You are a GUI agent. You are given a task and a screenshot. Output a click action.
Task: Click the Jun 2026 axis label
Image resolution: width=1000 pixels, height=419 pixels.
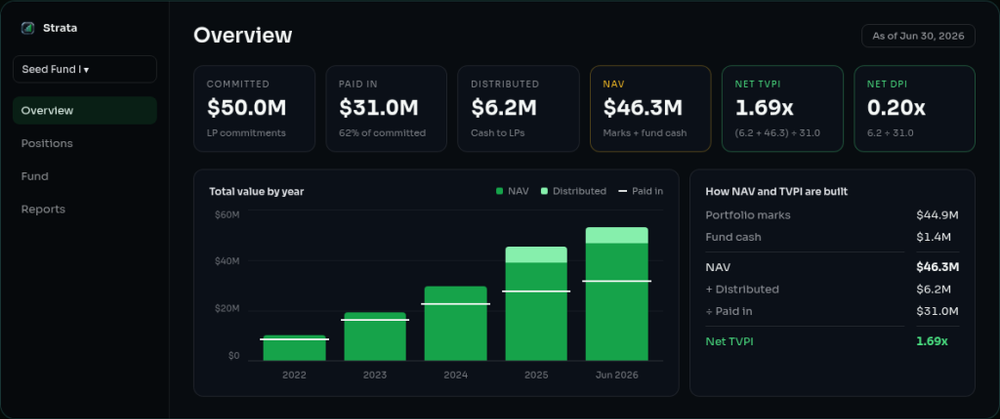617,375
